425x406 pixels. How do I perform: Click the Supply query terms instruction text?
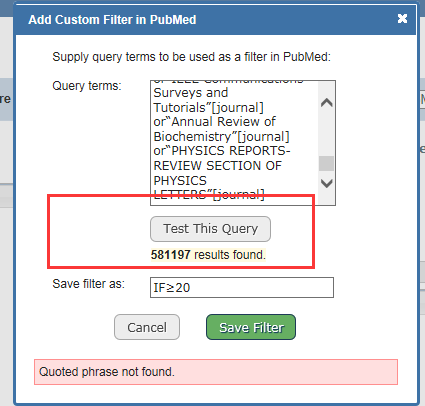click(191, 57)
